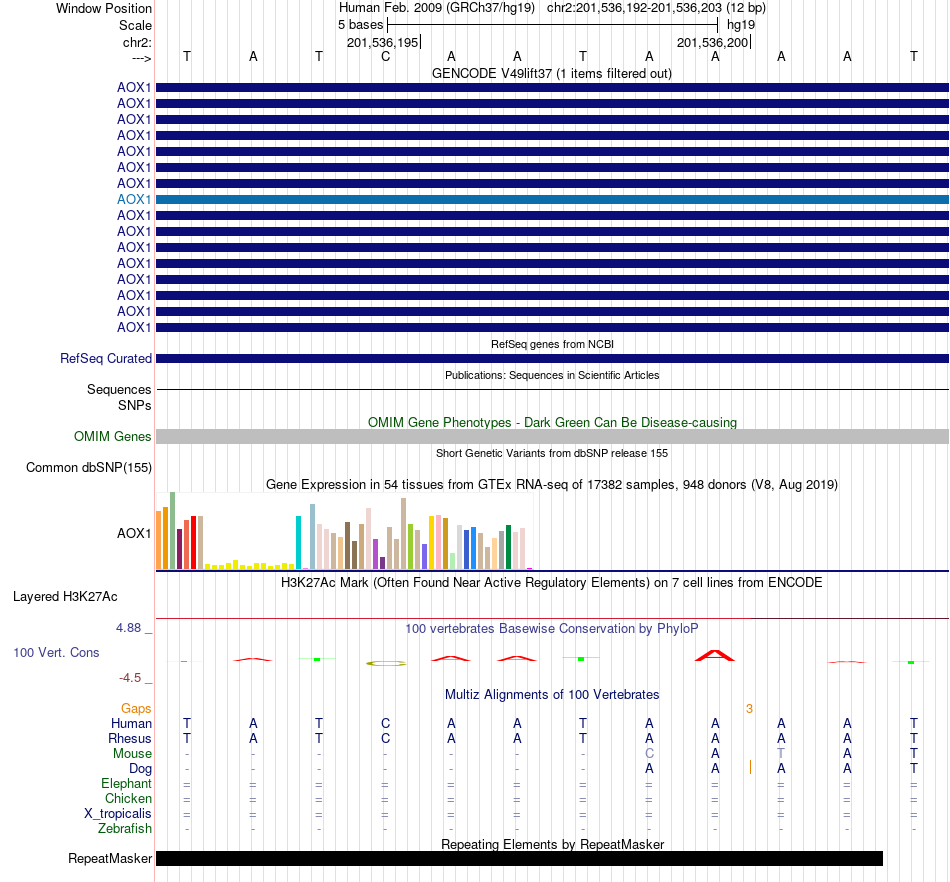Screen dimensions: 950x882
Task: Click the 4.88 PhyloP upper limit value
Action: (128, 628)
